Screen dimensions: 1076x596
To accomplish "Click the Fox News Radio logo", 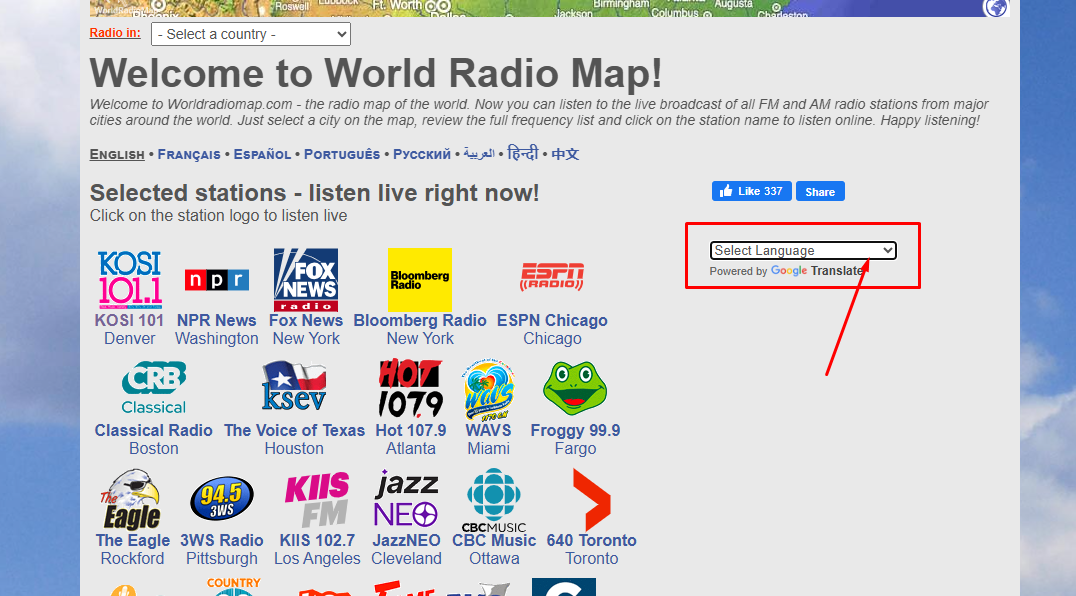I will pyautogui.click(x=306, y=280).
